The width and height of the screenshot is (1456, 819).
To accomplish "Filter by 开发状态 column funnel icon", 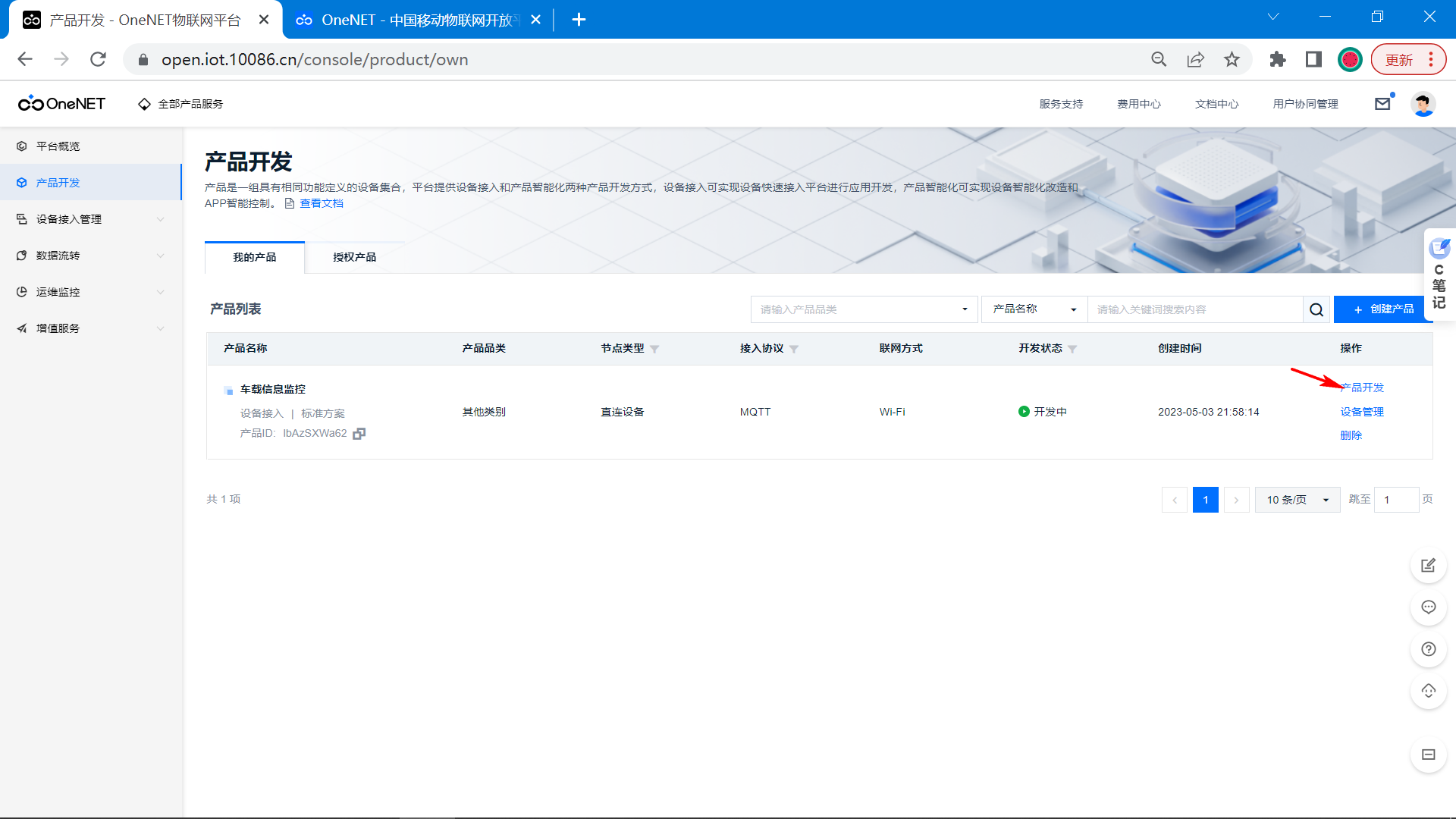I will click(x=1072, y=349).
